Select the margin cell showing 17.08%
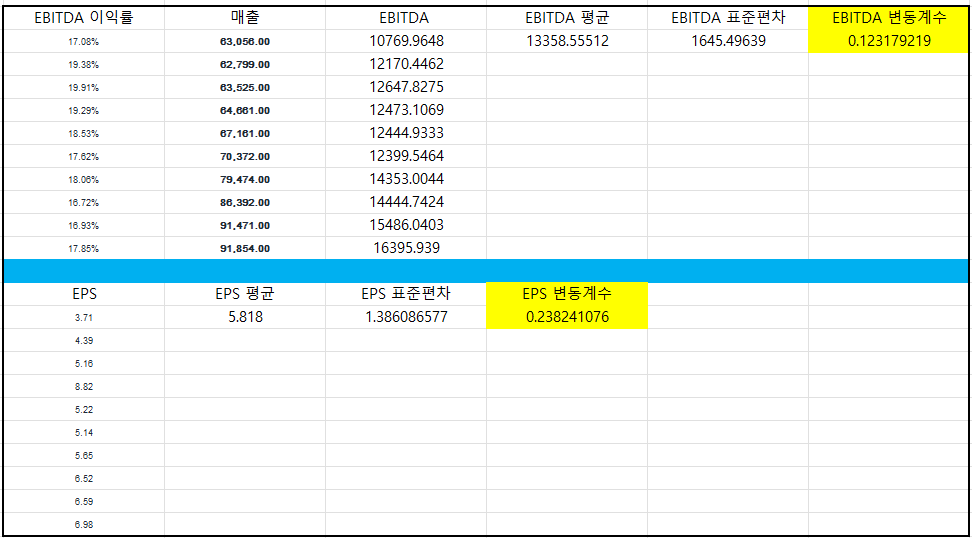The width and height of the screenshot is (972, 538). point(84,41)
